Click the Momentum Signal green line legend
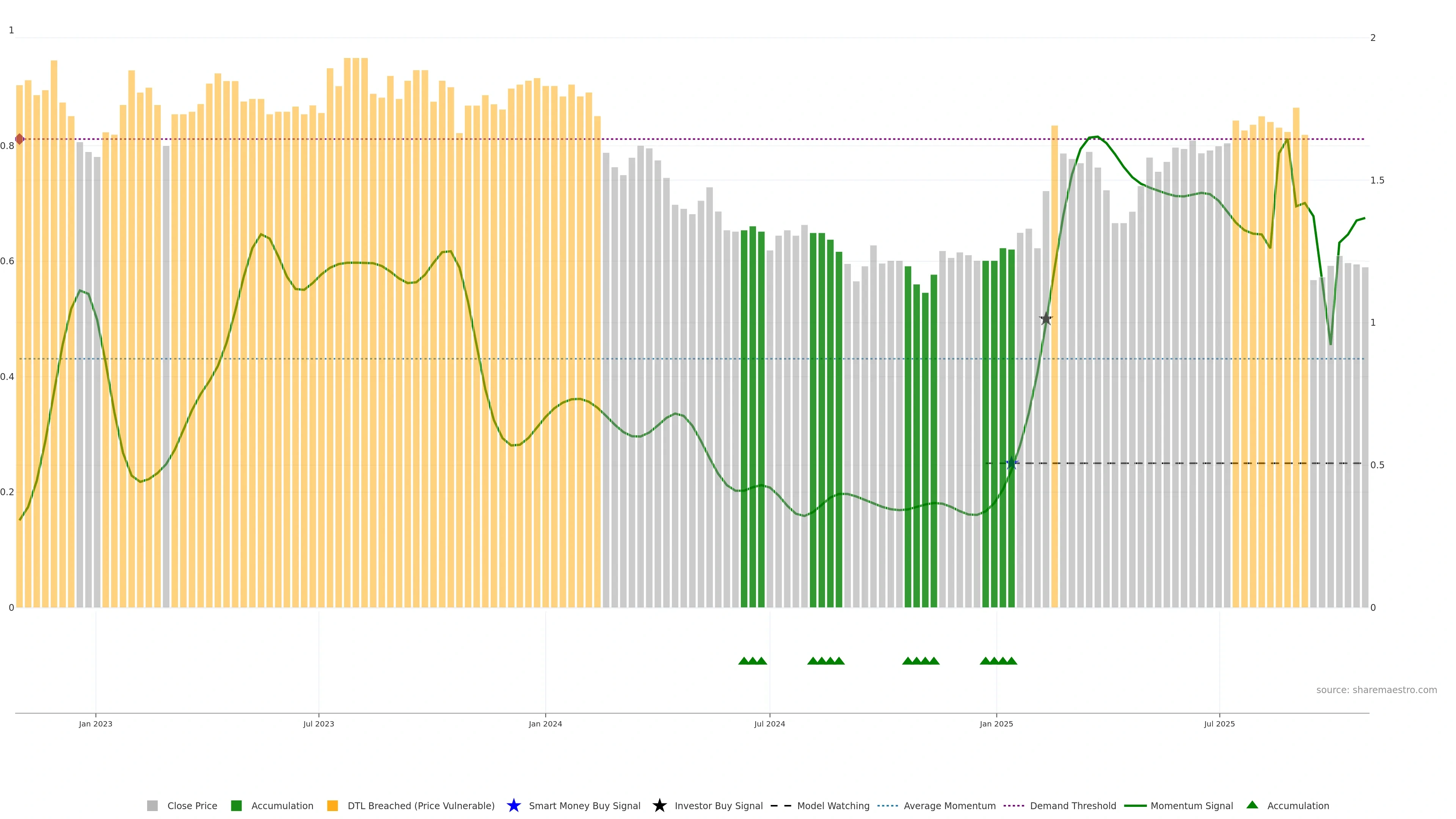Viewport: 1456px width, 819px height. [1135, 805]
